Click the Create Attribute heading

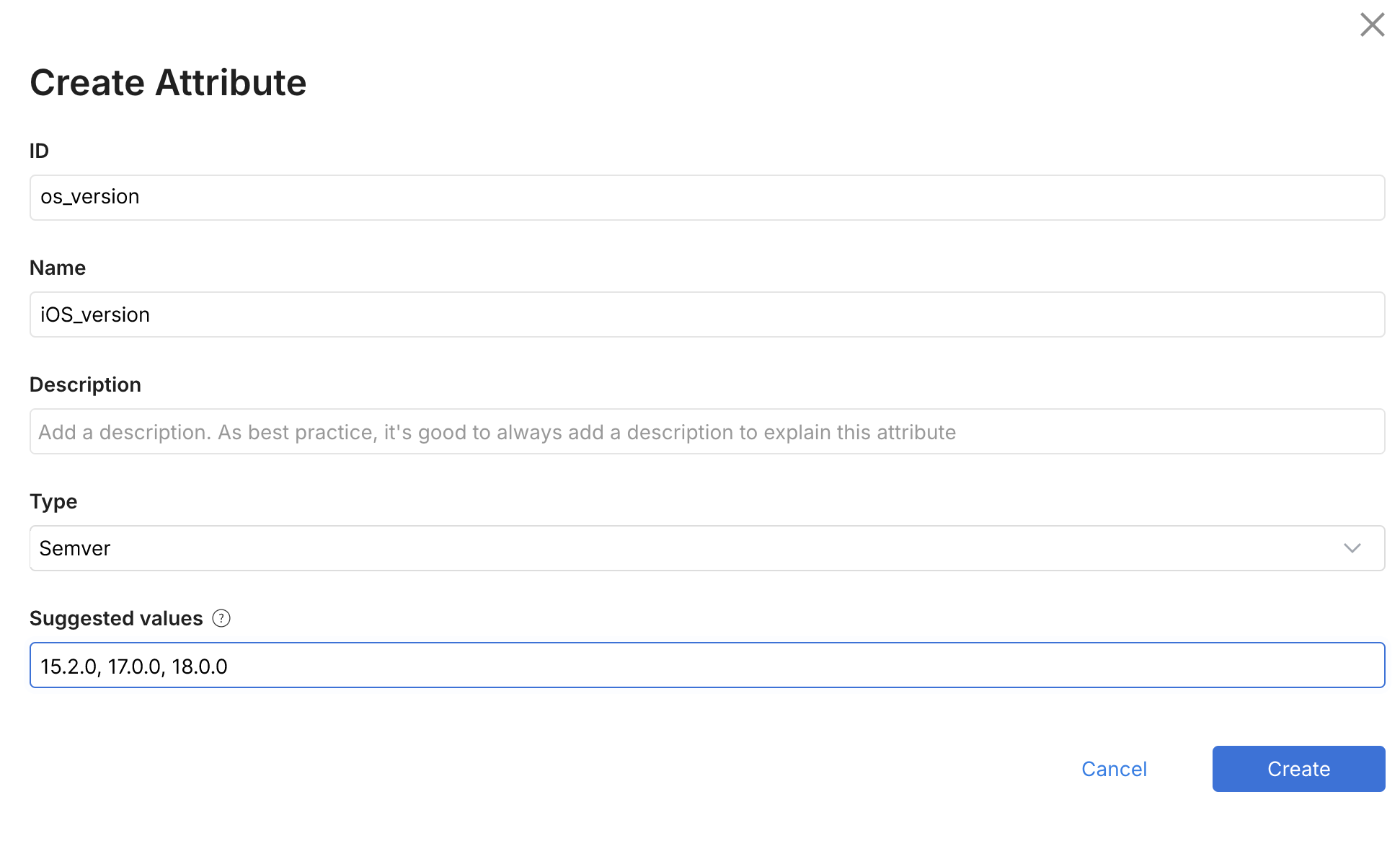tap(168, 82)
